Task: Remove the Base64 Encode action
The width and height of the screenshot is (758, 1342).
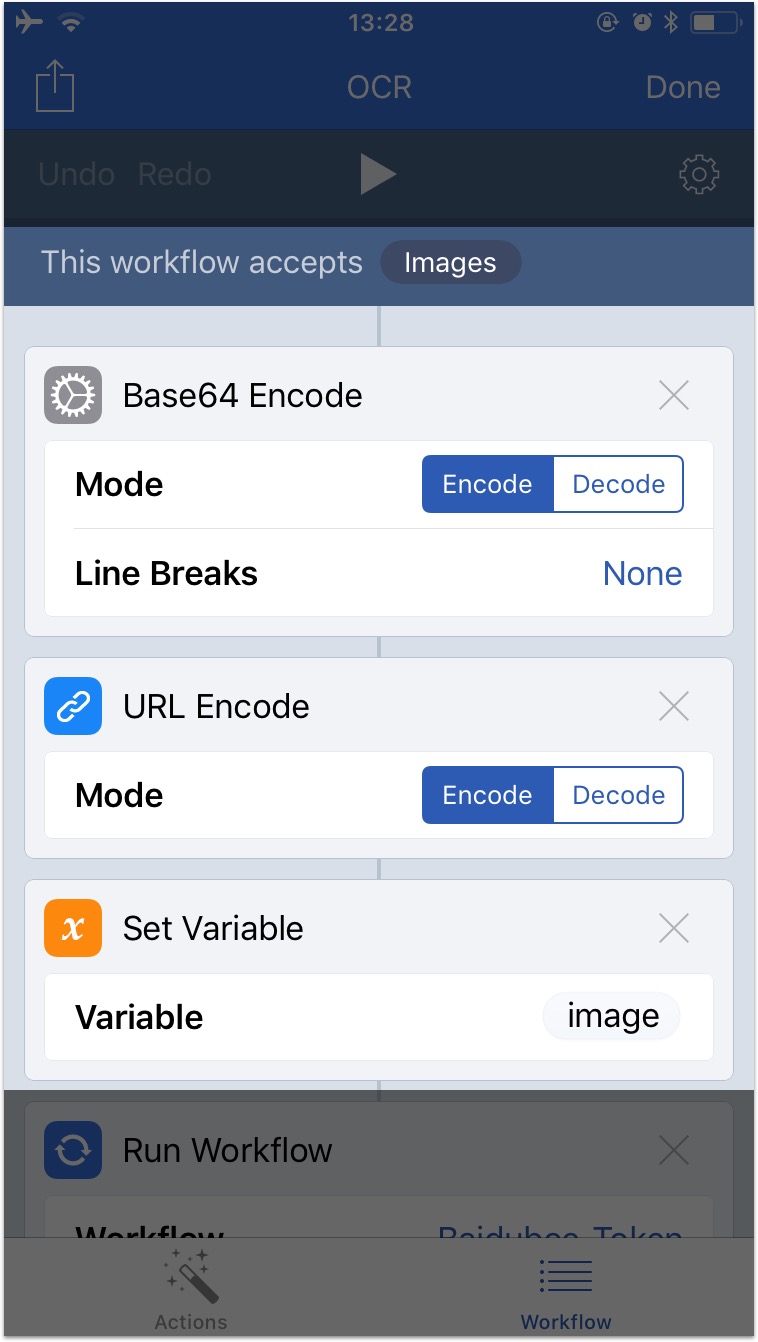Action: tap(674, 396)
